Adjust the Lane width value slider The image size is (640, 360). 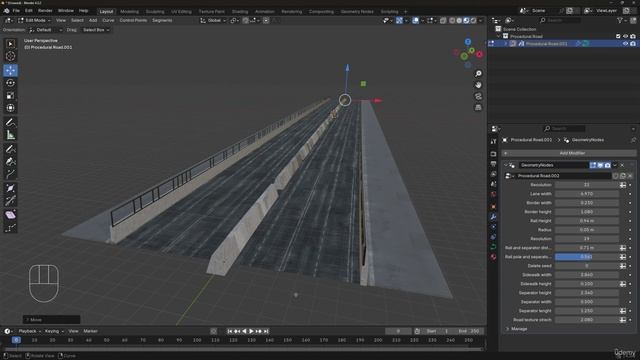(x=587, y=194)
